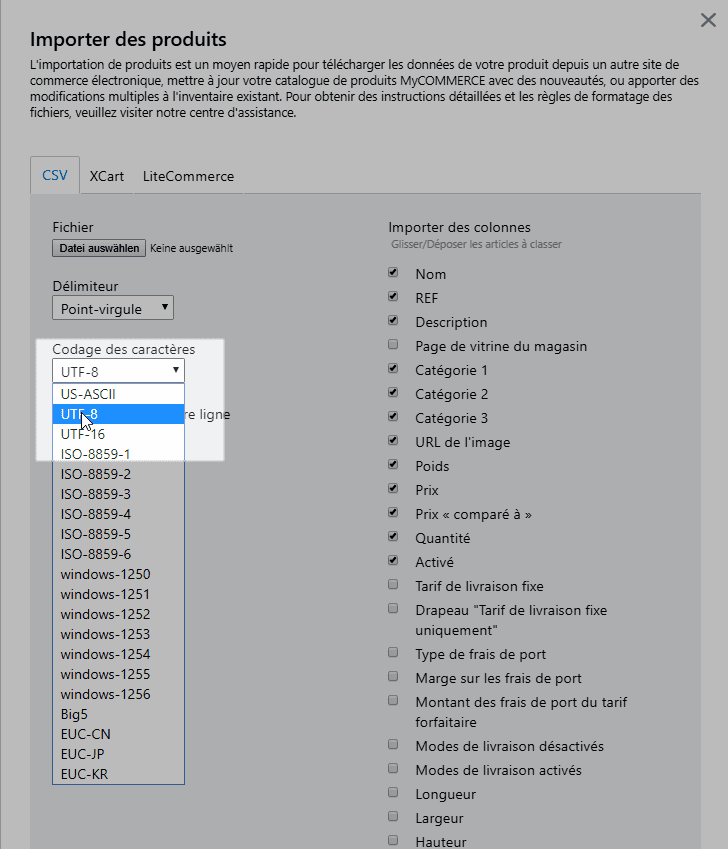Enable the Largeur column checkbox
The width and height of the screenshot is (728, 849).
click(393, 816)
